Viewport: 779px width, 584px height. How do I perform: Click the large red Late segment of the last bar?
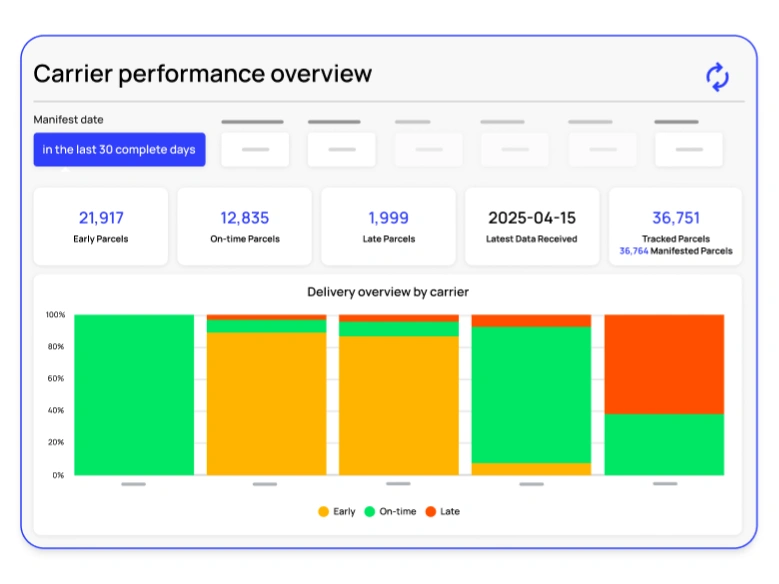point(664,364)
